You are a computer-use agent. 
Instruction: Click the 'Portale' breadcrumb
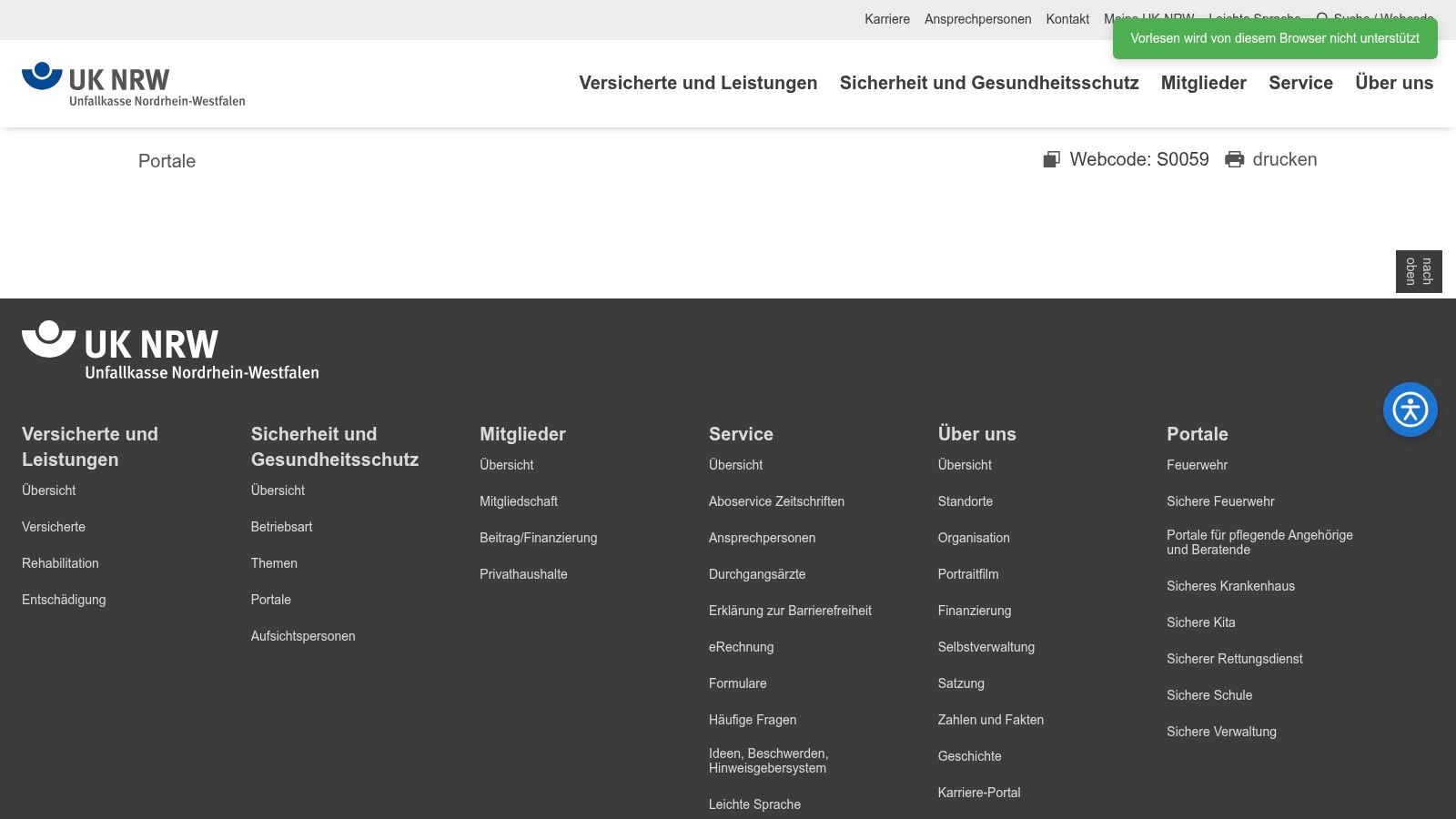click(x=167, y=161)
